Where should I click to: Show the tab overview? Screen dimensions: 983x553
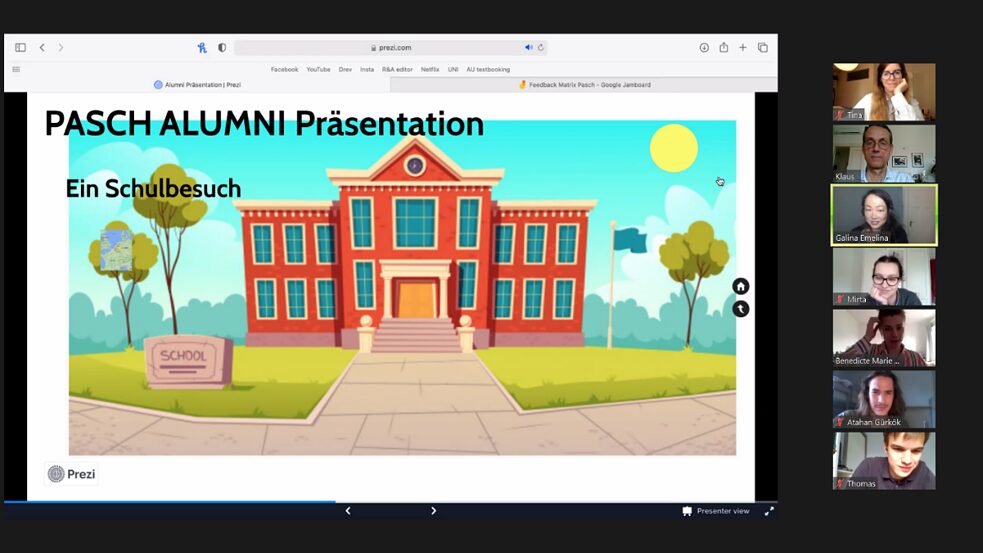tap(762, 47)
